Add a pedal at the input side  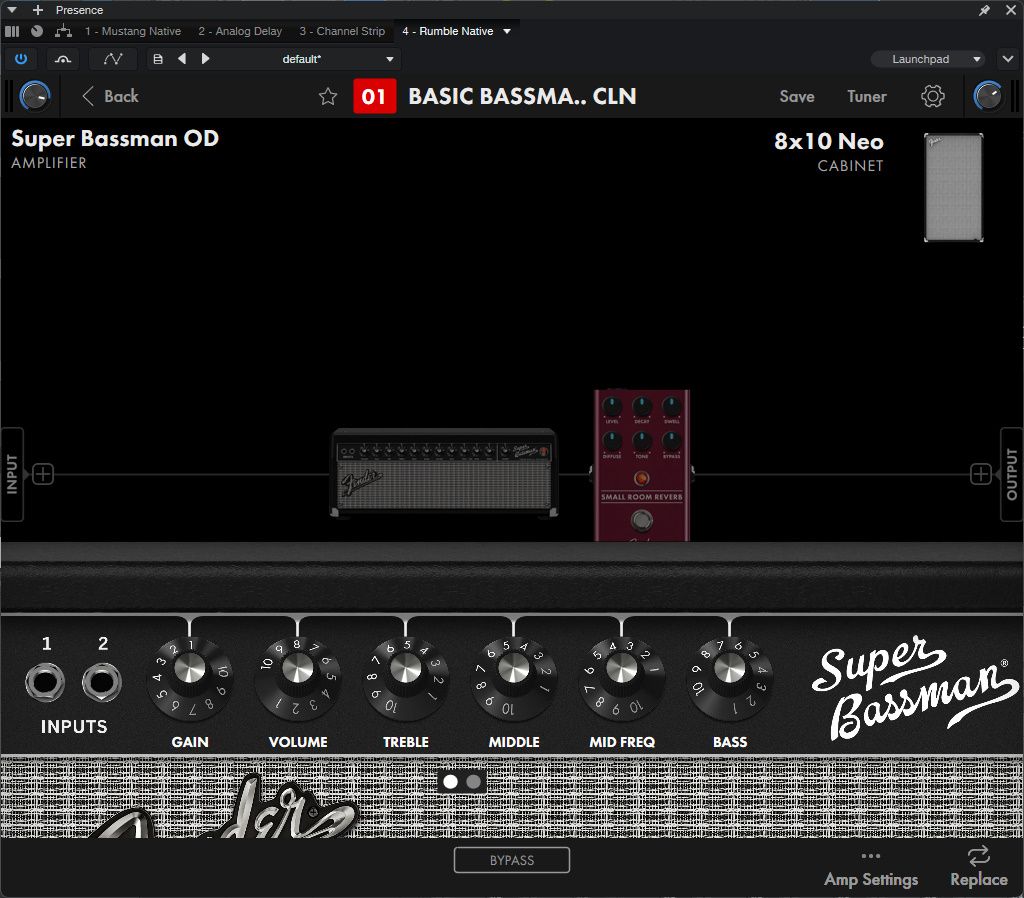pos(43,474)
